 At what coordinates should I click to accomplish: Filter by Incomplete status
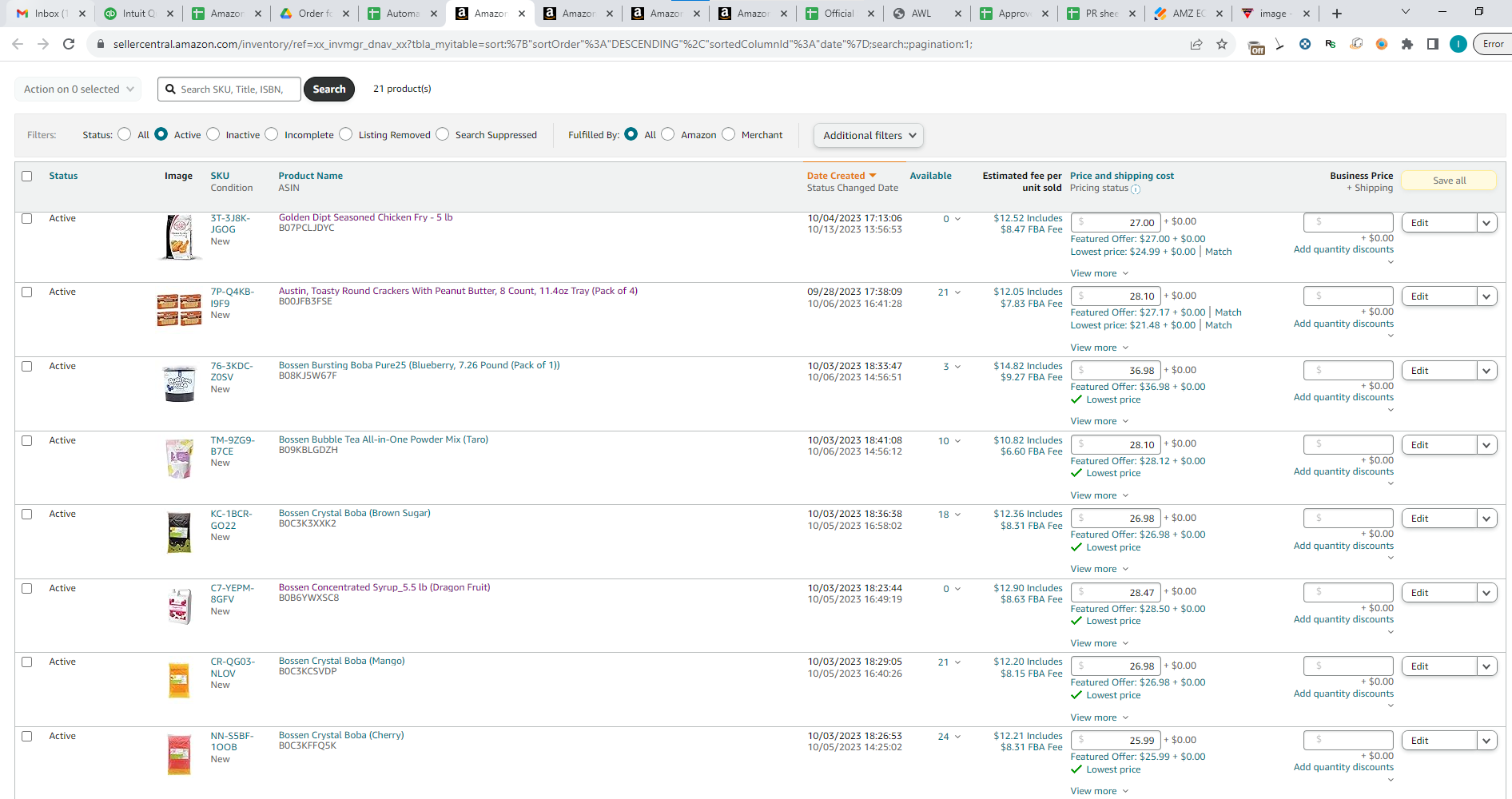pyautogui.click(x=272, y=134)
